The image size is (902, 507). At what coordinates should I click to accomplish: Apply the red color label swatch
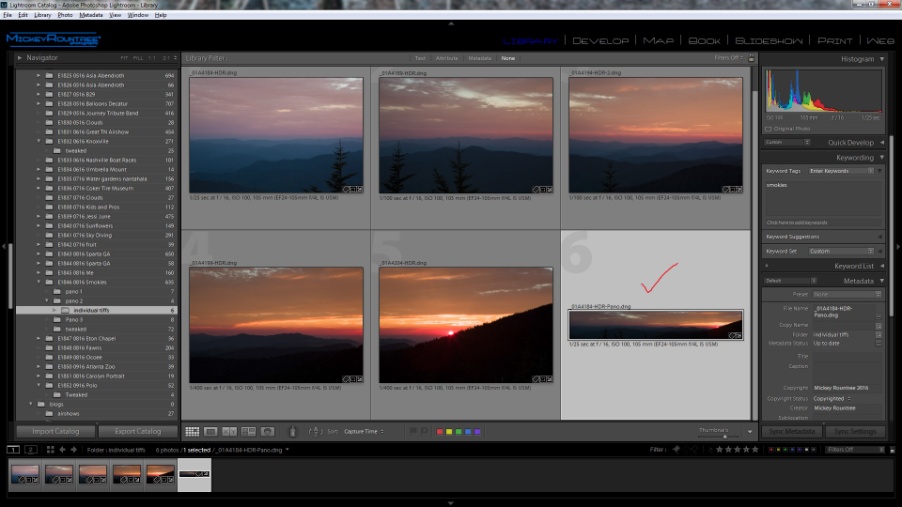click(439, 431)
